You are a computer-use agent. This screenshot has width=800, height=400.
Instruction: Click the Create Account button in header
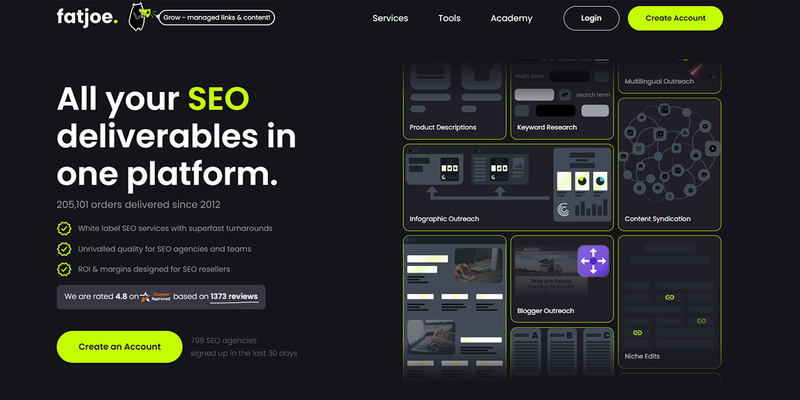(676, 18)
